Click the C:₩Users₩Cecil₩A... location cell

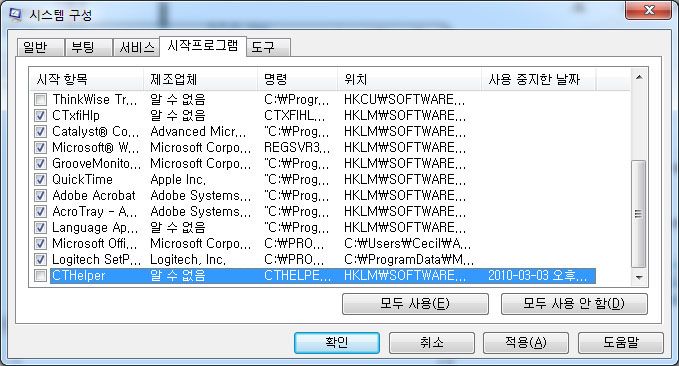pyautogui.click(x=407, y=244)
